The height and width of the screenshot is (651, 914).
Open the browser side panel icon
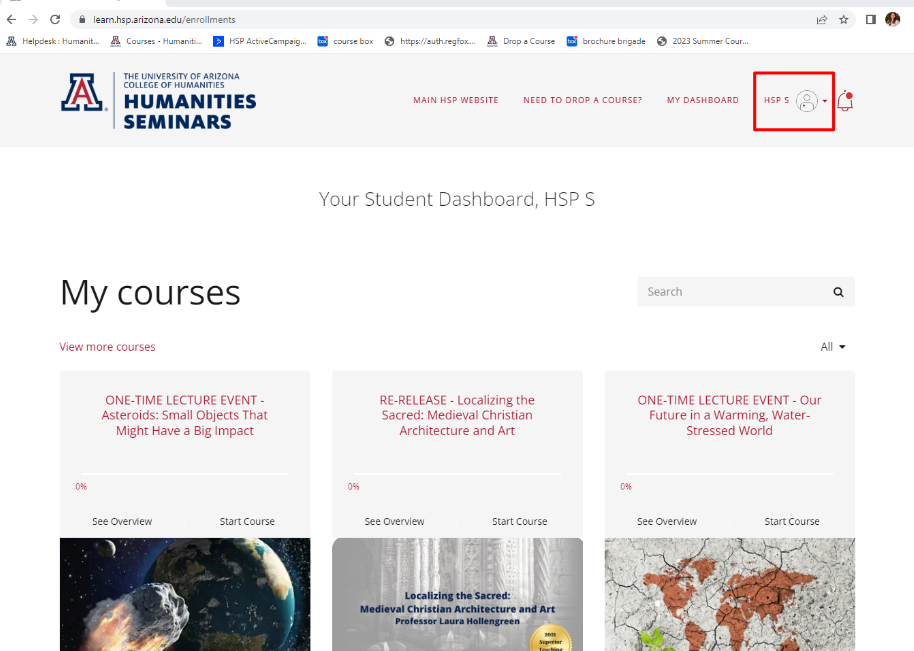point(871,20)
